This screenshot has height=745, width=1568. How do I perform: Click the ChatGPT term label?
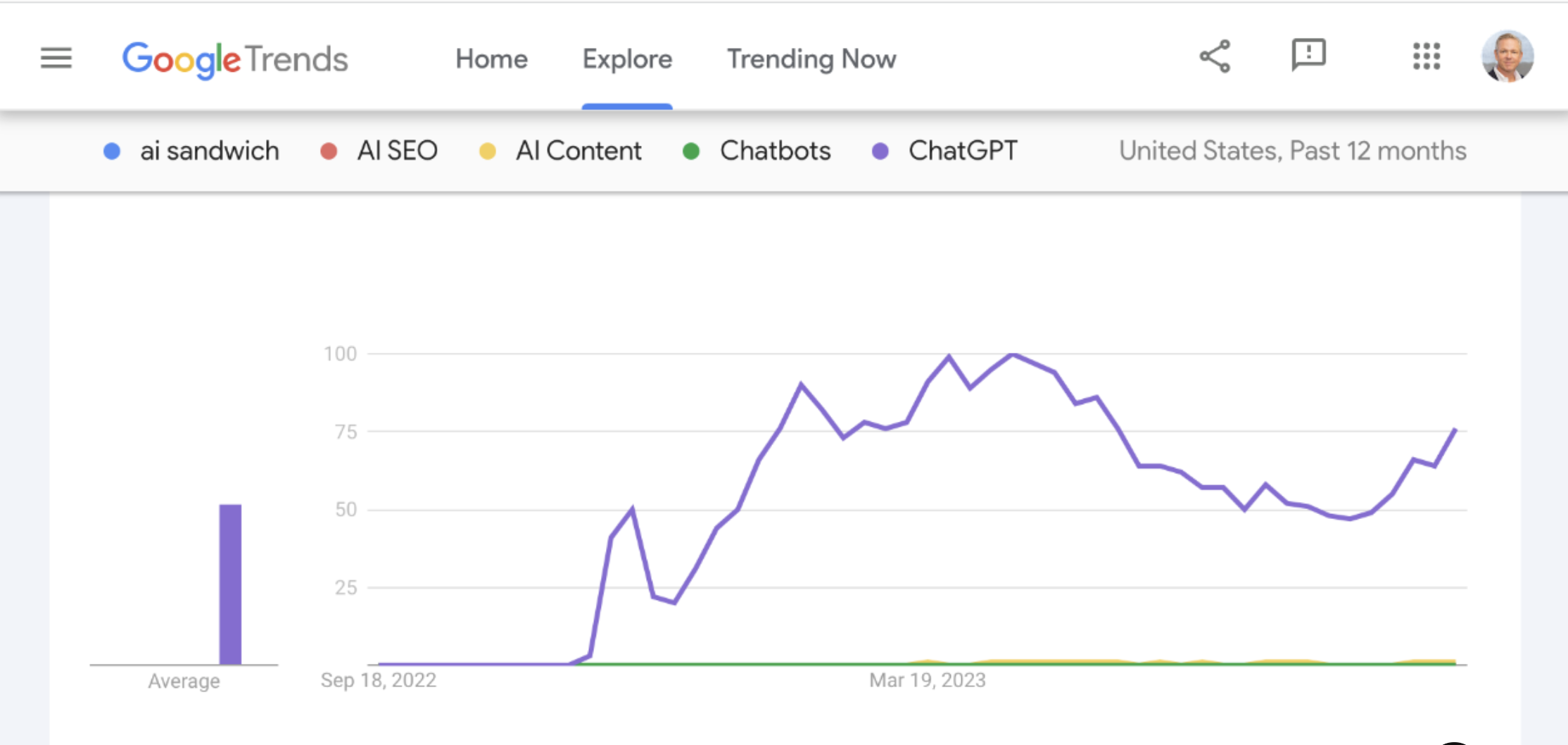(963, 151)
